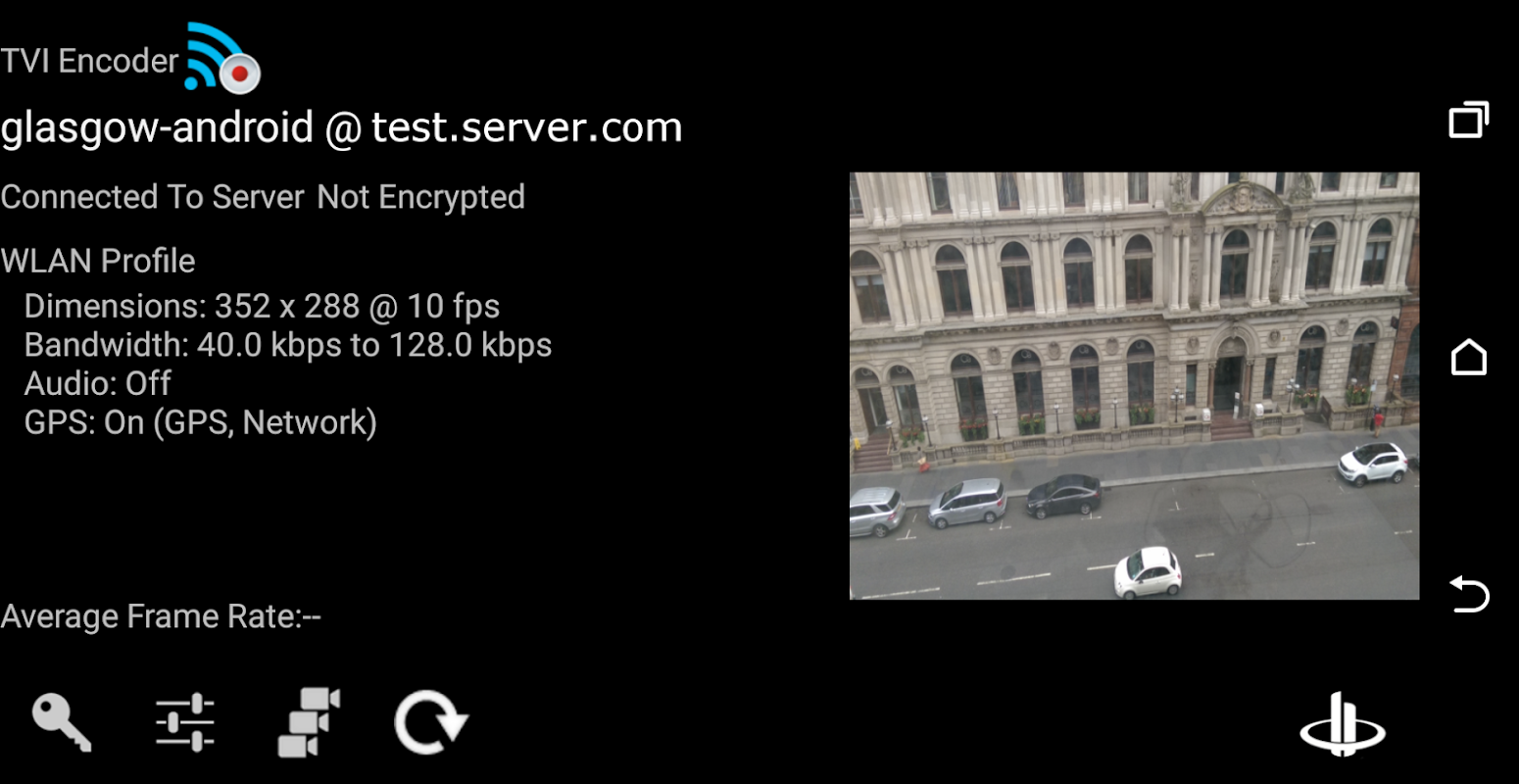Screen dimensions: 1519x784
Task: Tap the TVI Encoder title text
Action: (89, 61)
